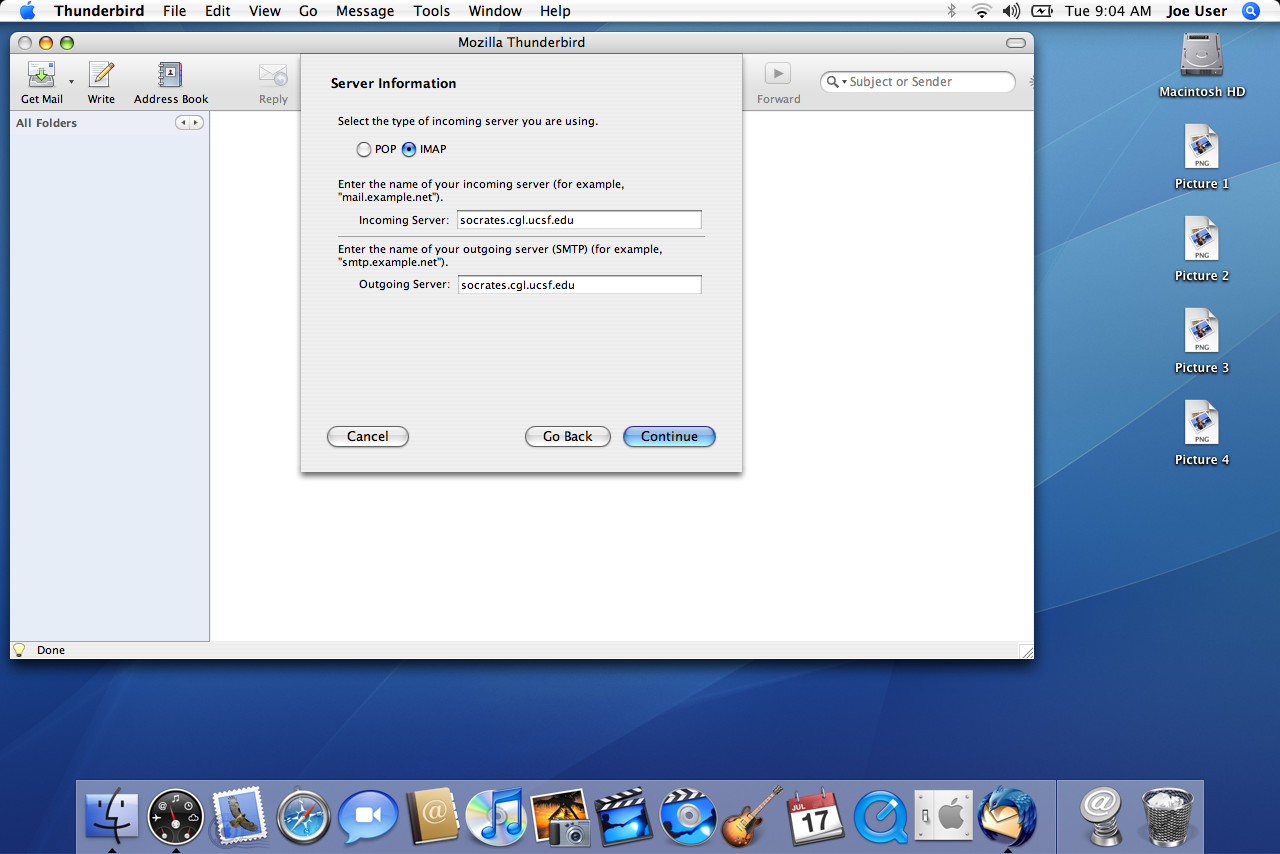1280x854 pixels.
Task: Click the Tue 9:04 AM clock
Action: [1109, 11]
